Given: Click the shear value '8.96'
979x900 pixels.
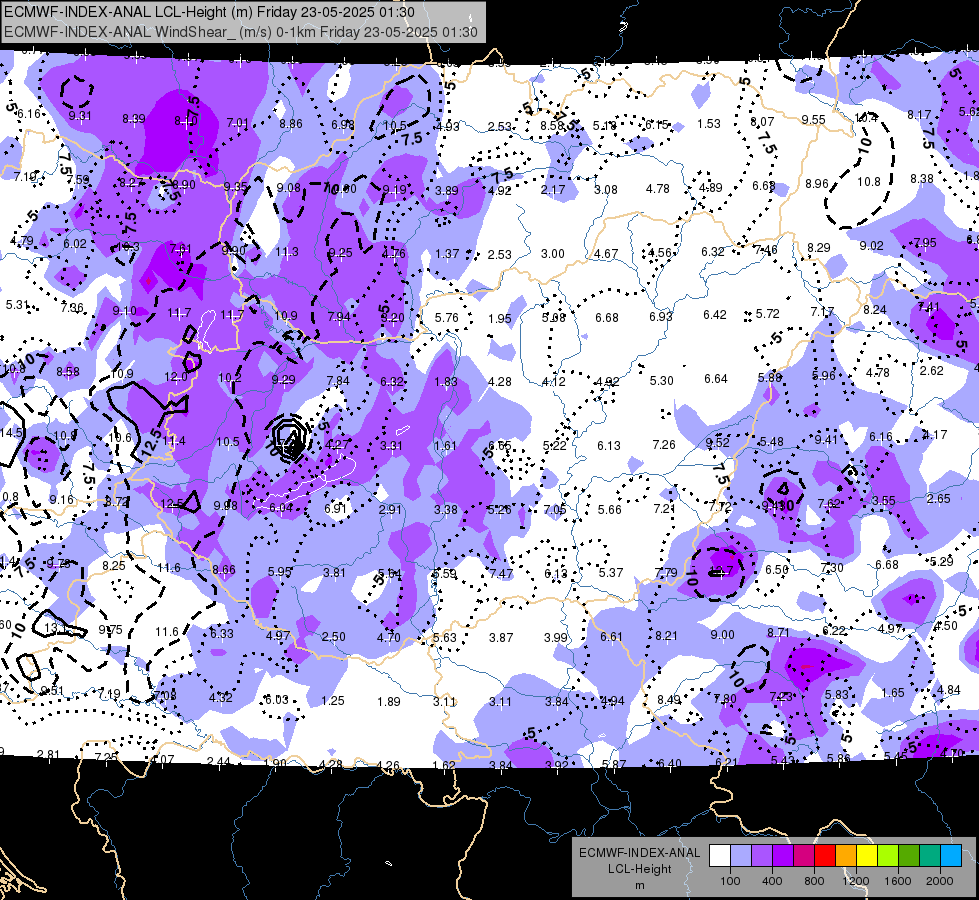Looking at the screenshot, I should (817, 184).
